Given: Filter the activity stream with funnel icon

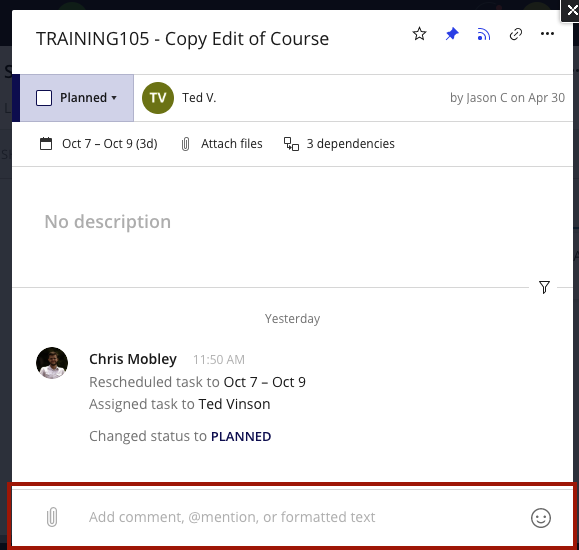Looking at the screenshot, I should [544, 287].
